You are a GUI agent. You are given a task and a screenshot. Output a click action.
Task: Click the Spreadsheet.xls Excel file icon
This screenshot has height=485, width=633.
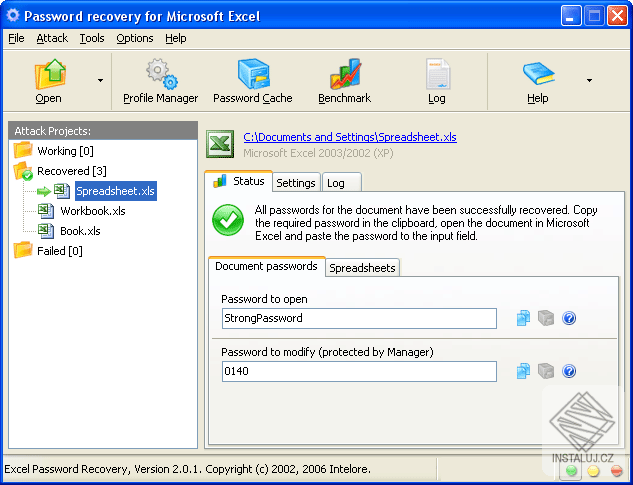(x=62, y=191)
